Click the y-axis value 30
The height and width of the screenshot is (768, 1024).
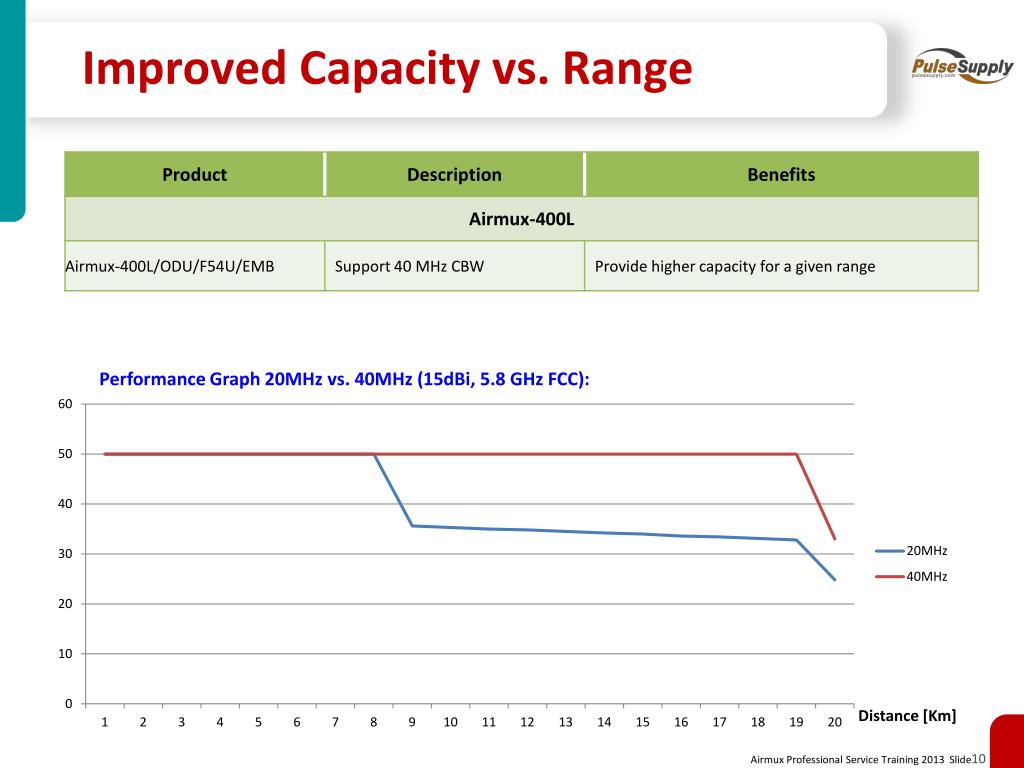pyautogui.click(x=65, y=554)
